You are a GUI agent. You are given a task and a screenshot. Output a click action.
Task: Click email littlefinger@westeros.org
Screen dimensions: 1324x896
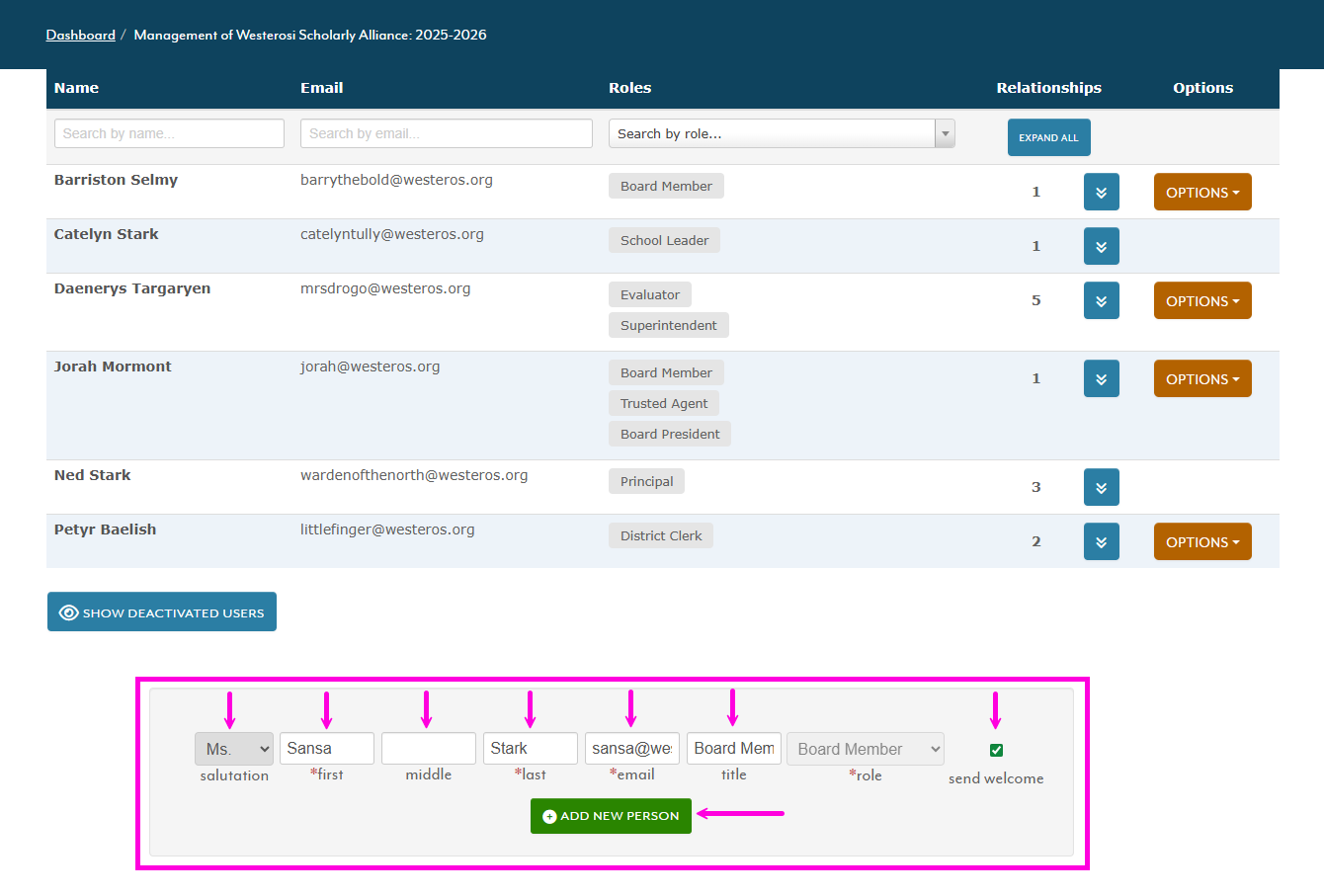(387, 529)
